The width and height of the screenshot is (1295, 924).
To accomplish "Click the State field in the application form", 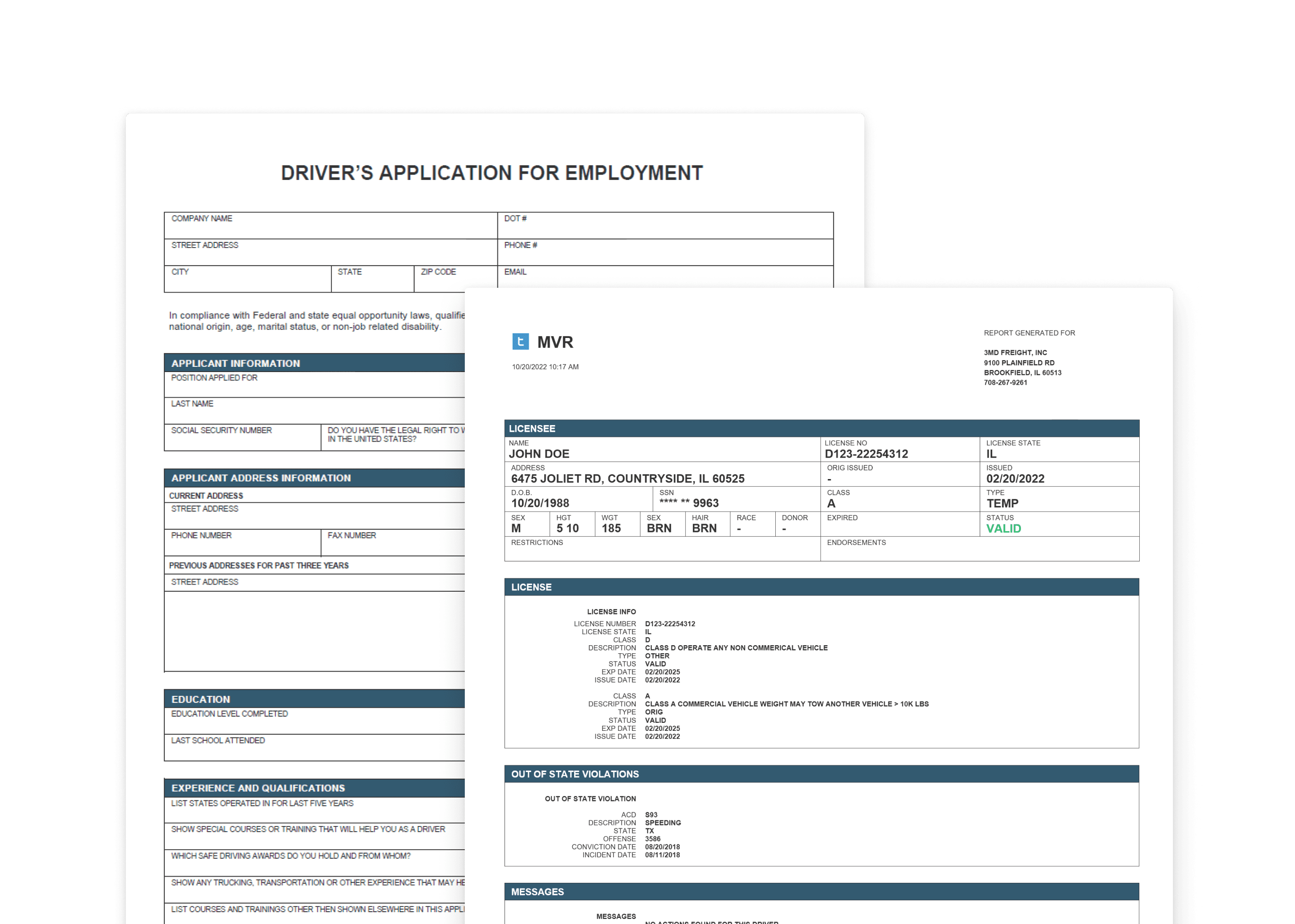I will (x=373, y=279).
